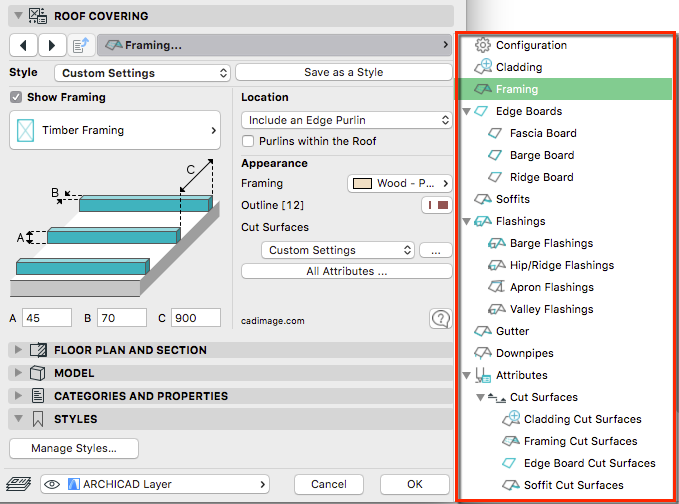Click the All Attributes button
679x504 pixels.
click(x=346, y=271)
